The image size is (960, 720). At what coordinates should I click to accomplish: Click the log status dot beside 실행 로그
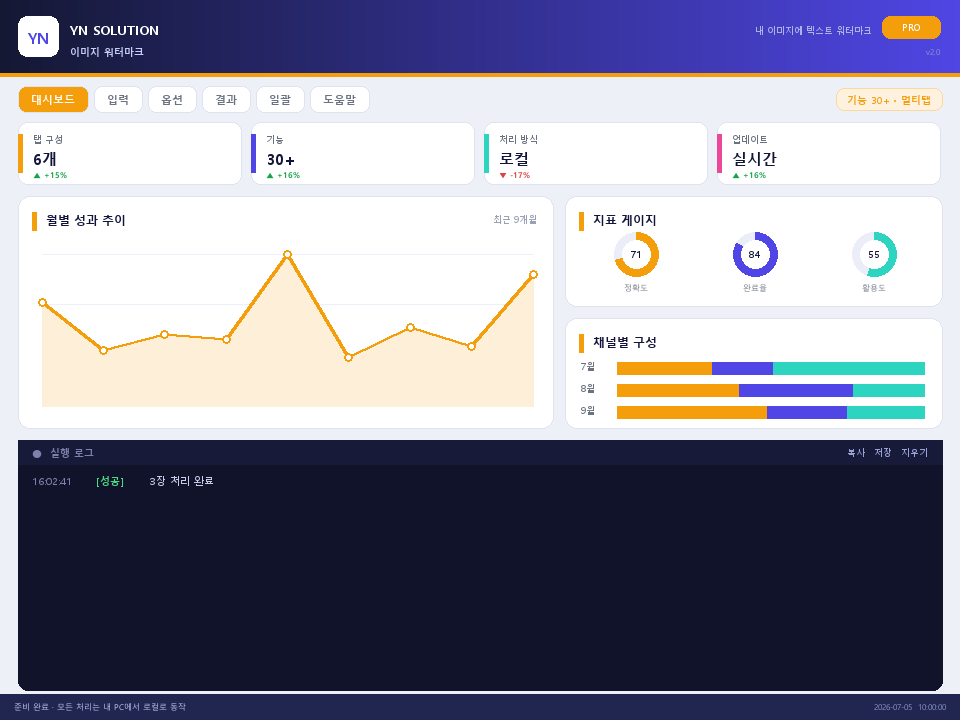point(37,454)
